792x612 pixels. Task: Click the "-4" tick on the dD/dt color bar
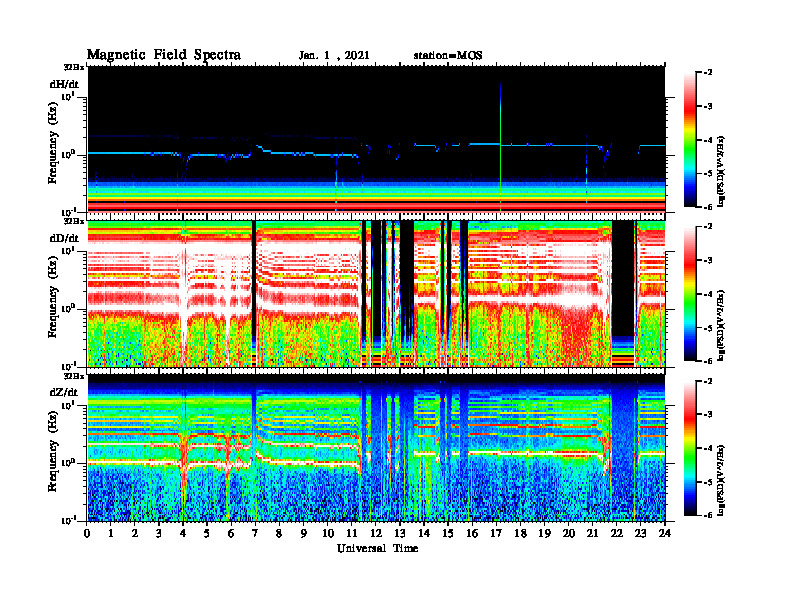[x=708, y=294]
